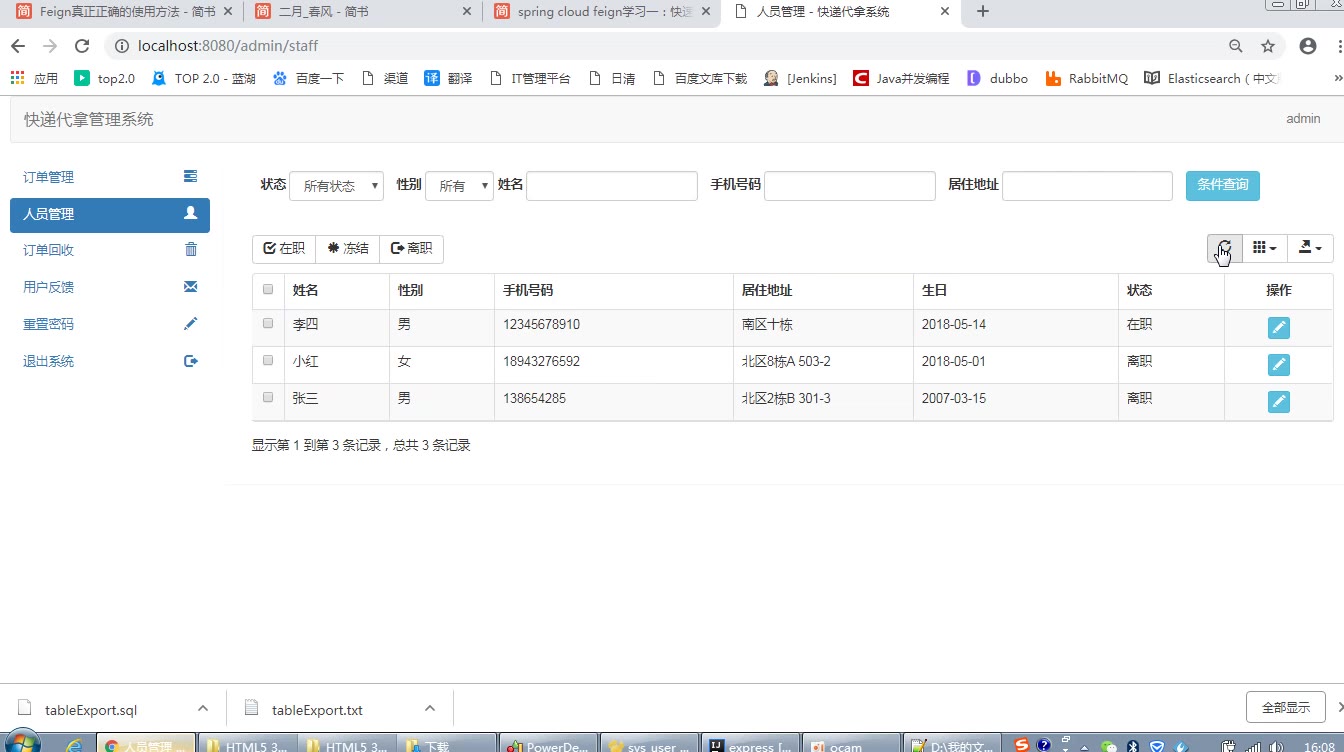1344x752 pixels.
Task: Click the 条件查询 search button
Action: coord(1222,185)
